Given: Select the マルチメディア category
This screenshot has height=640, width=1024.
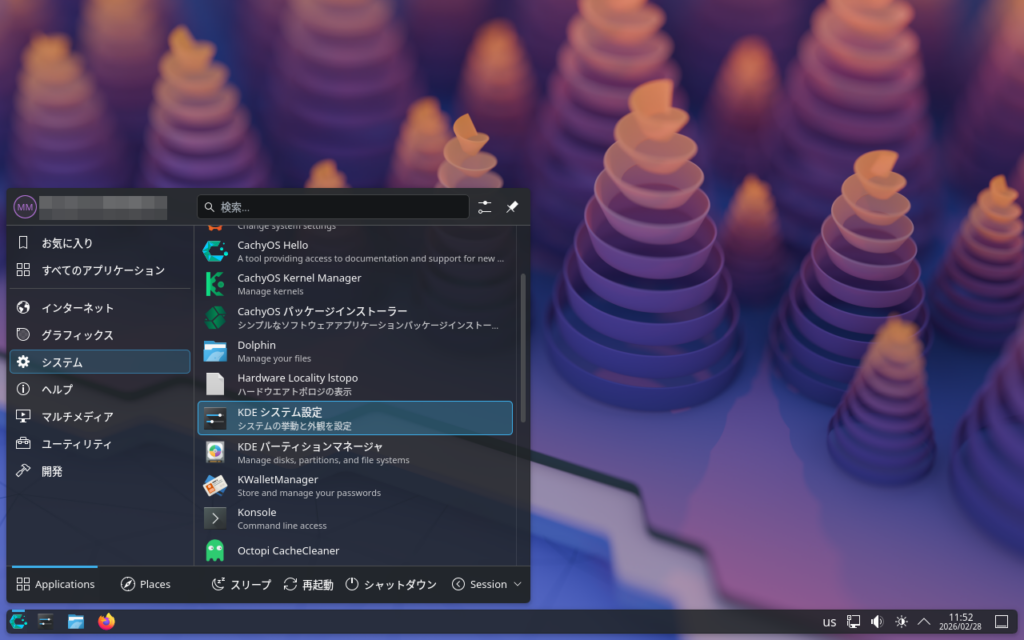Looking at the screenshot, I should pyautogui.click(x=99, y=416).
